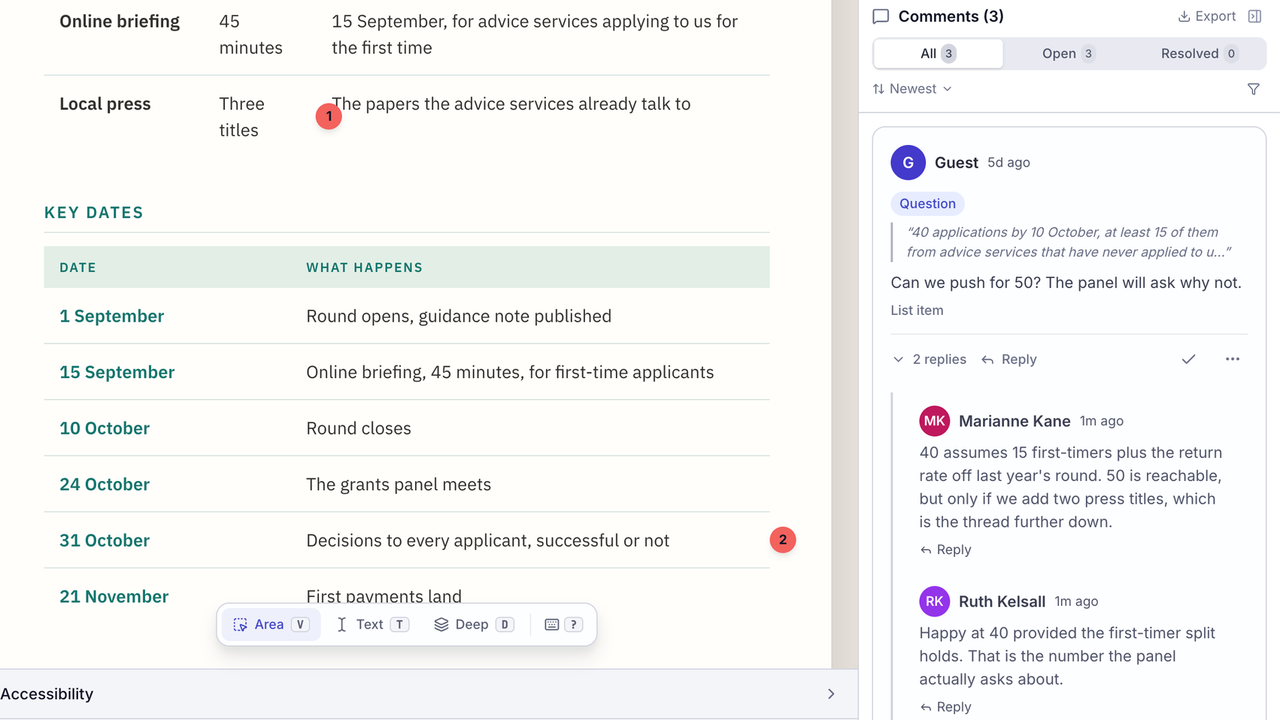Click Marianne Kane's MK avatar

tap(934, 421)
